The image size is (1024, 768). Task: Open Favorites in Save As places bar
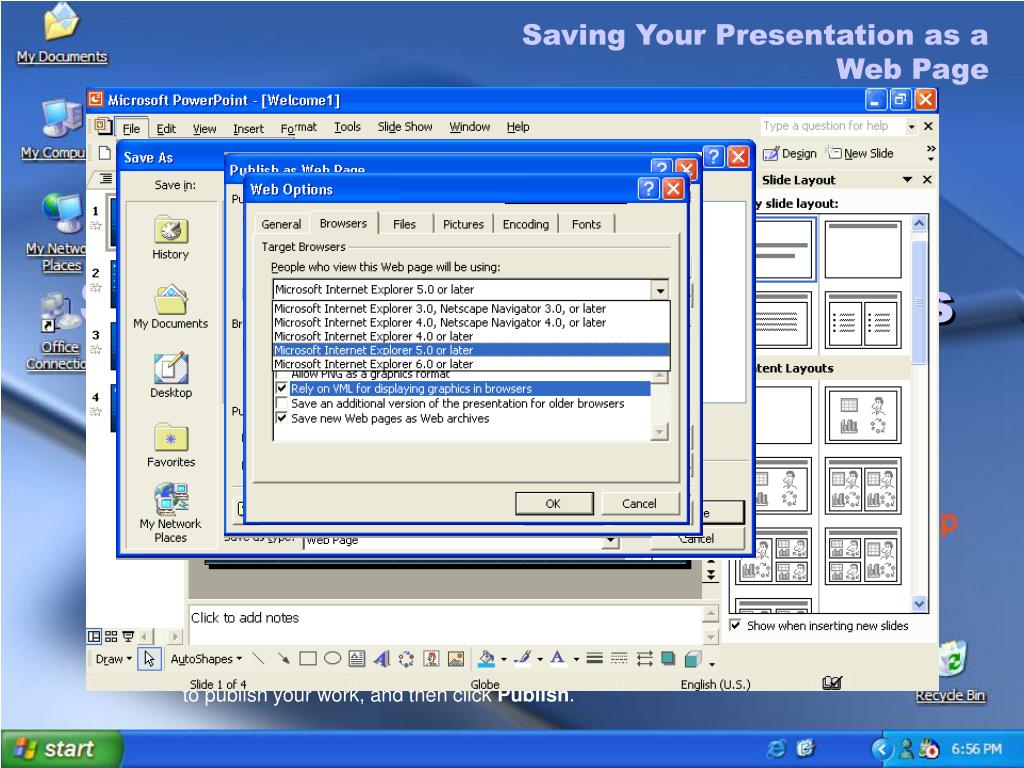click(x=170, y=445)
